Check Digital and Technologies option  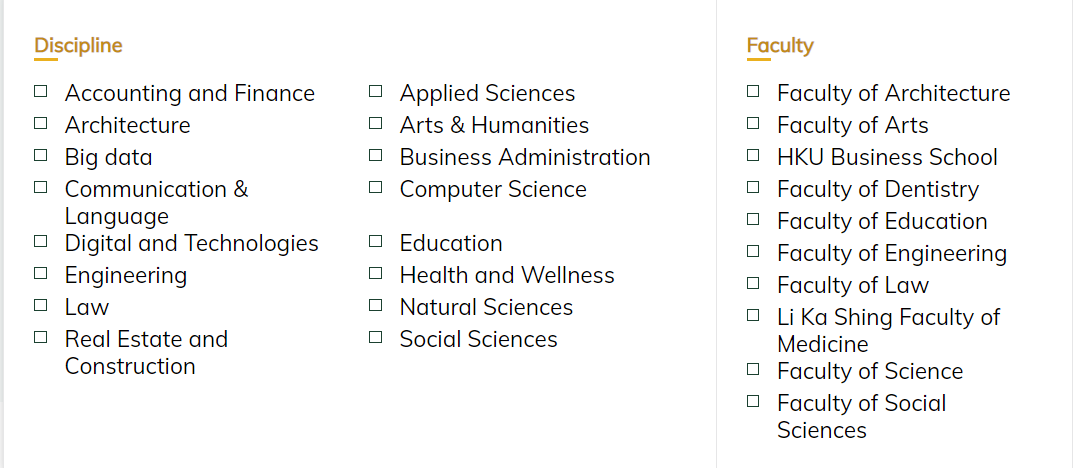click(41, 241)
